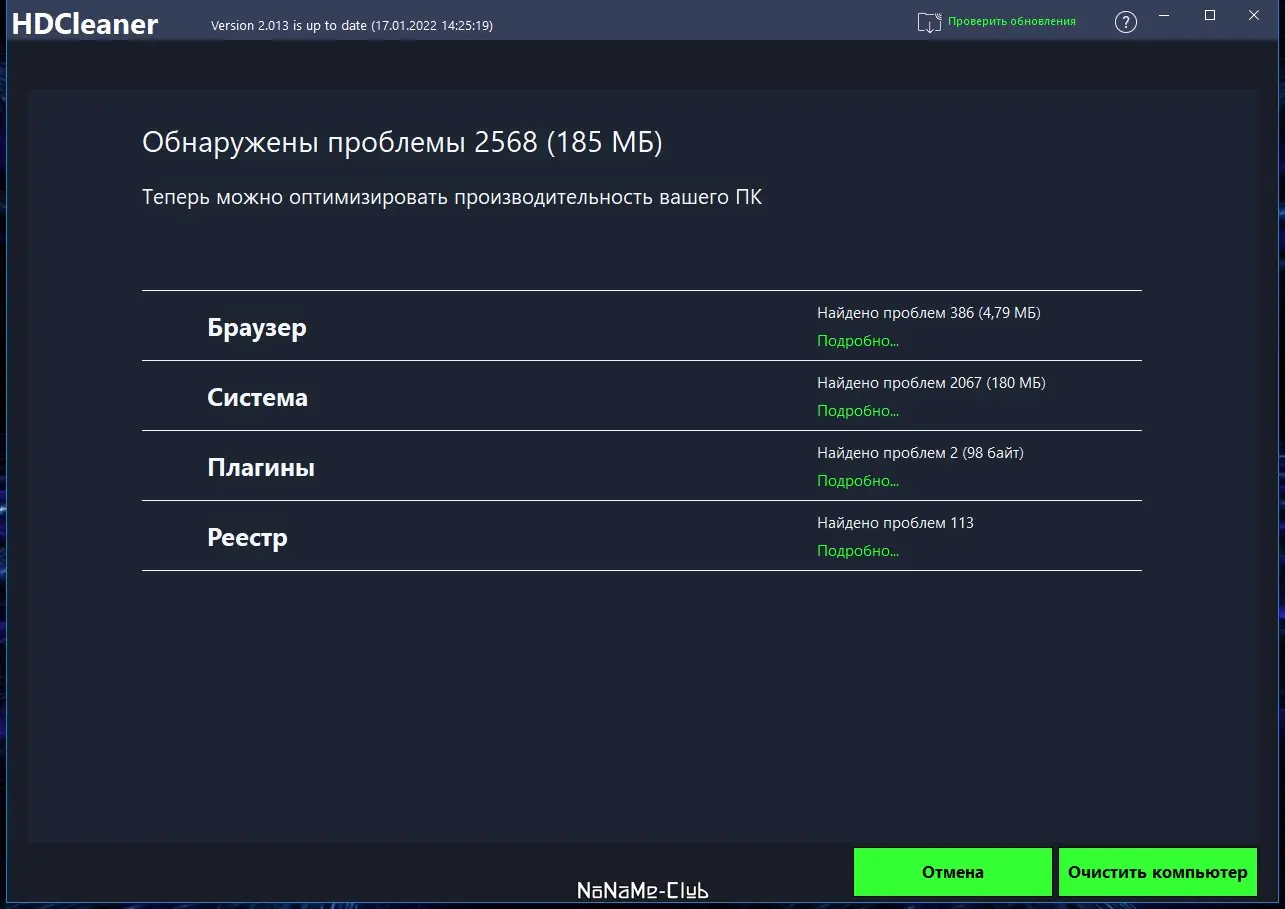
Task: Open 'Подробно...' details for Реестр
Action: click(x=858, y=551)
